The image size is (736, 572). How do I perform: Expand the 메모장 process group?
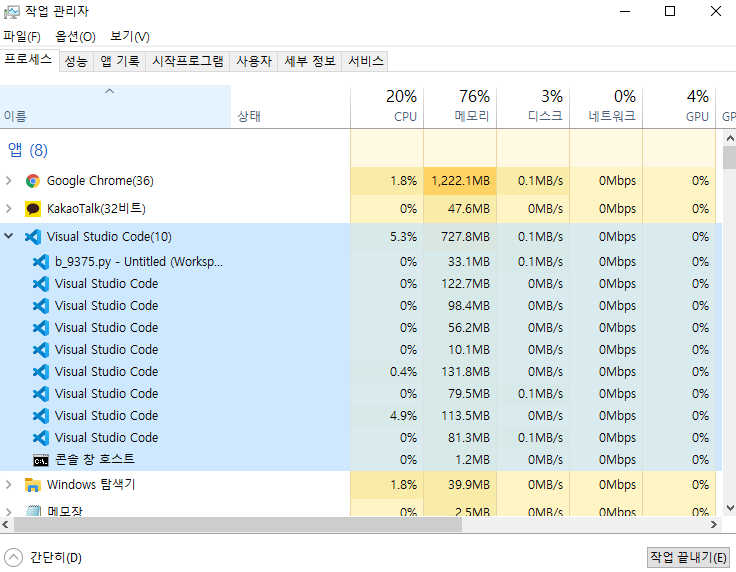(x=8, y=511)
